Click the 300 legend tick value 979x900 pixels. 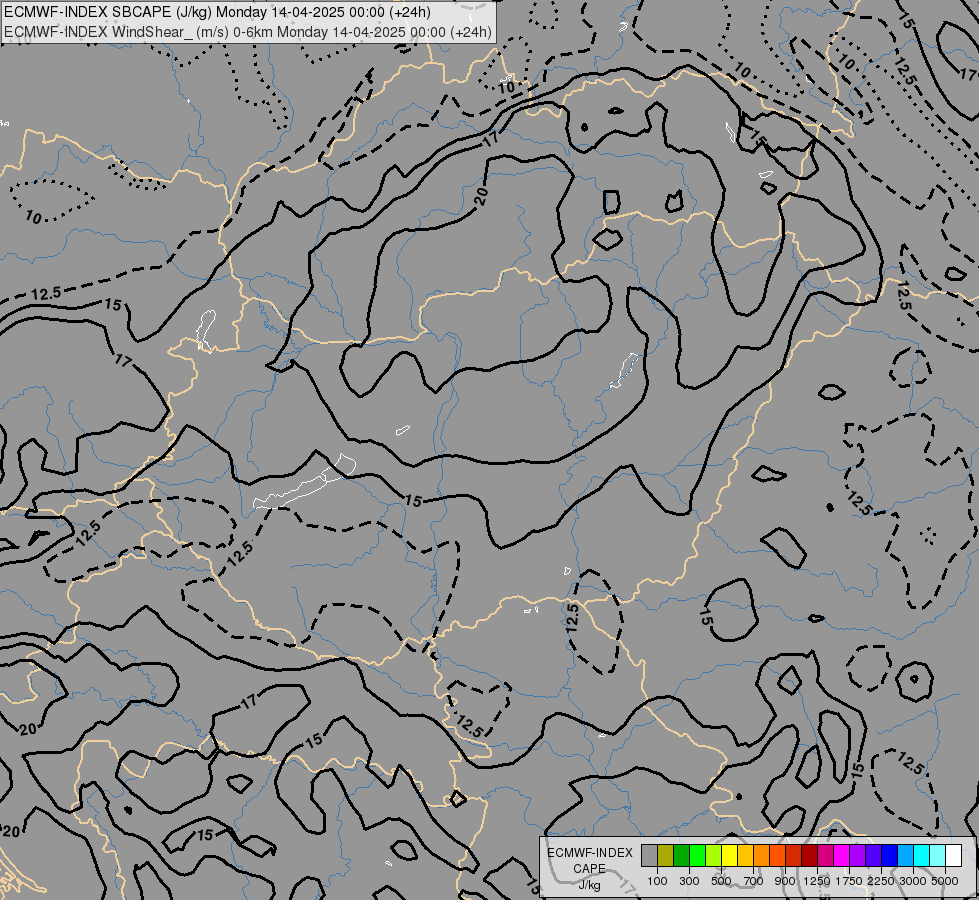(x=689, y=881)
